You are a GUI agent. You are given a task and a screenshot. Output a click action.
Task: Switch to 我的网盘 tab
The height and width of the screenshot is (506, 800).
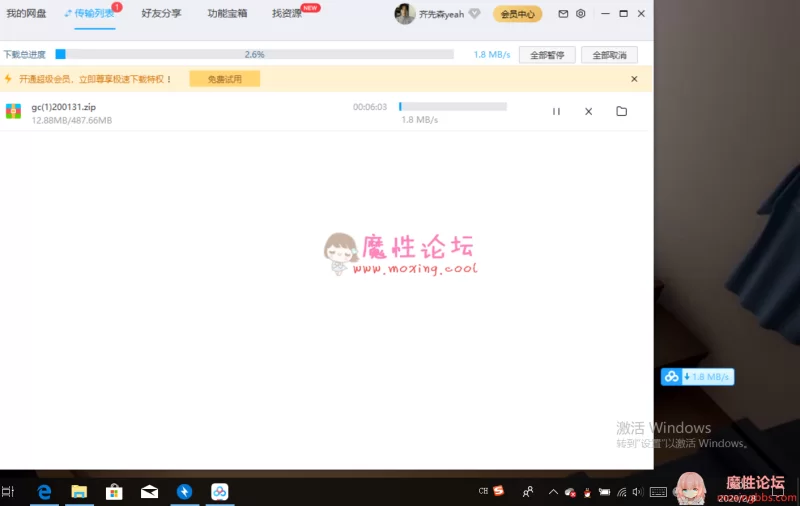pos(26,13)
